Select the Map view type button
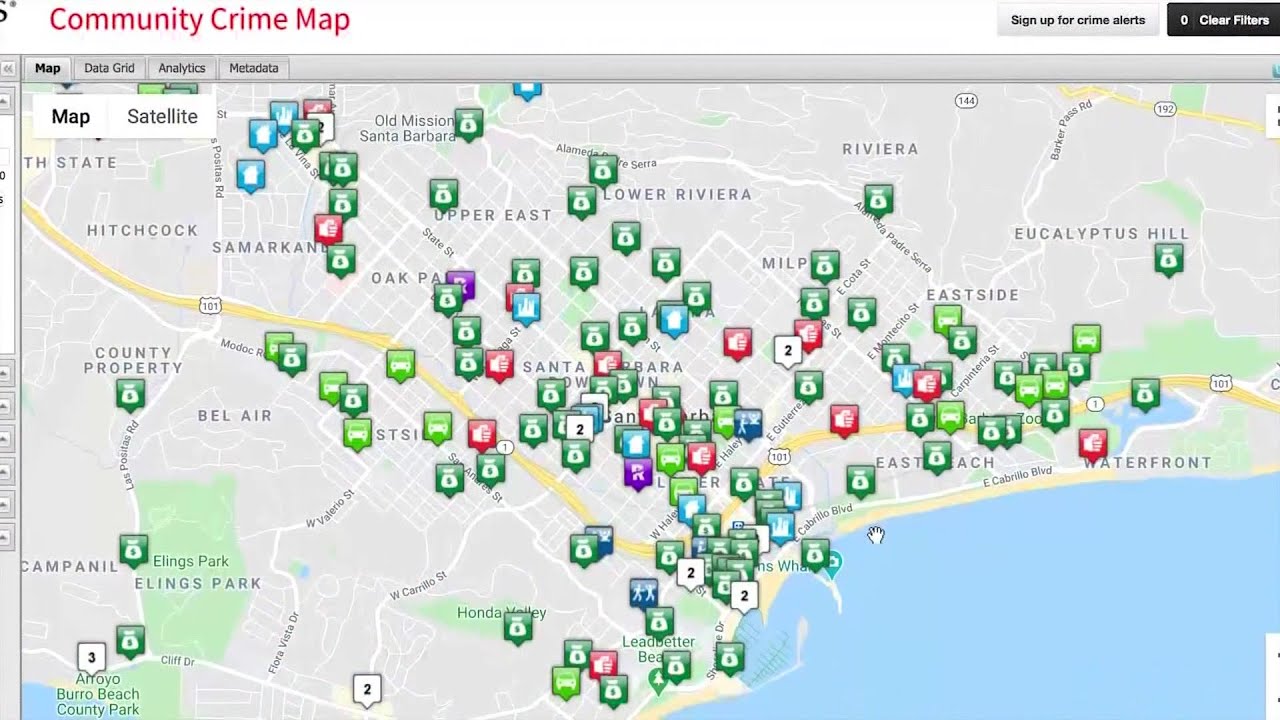This screenshot has width=1280, height=720. (x=71, y=116)
